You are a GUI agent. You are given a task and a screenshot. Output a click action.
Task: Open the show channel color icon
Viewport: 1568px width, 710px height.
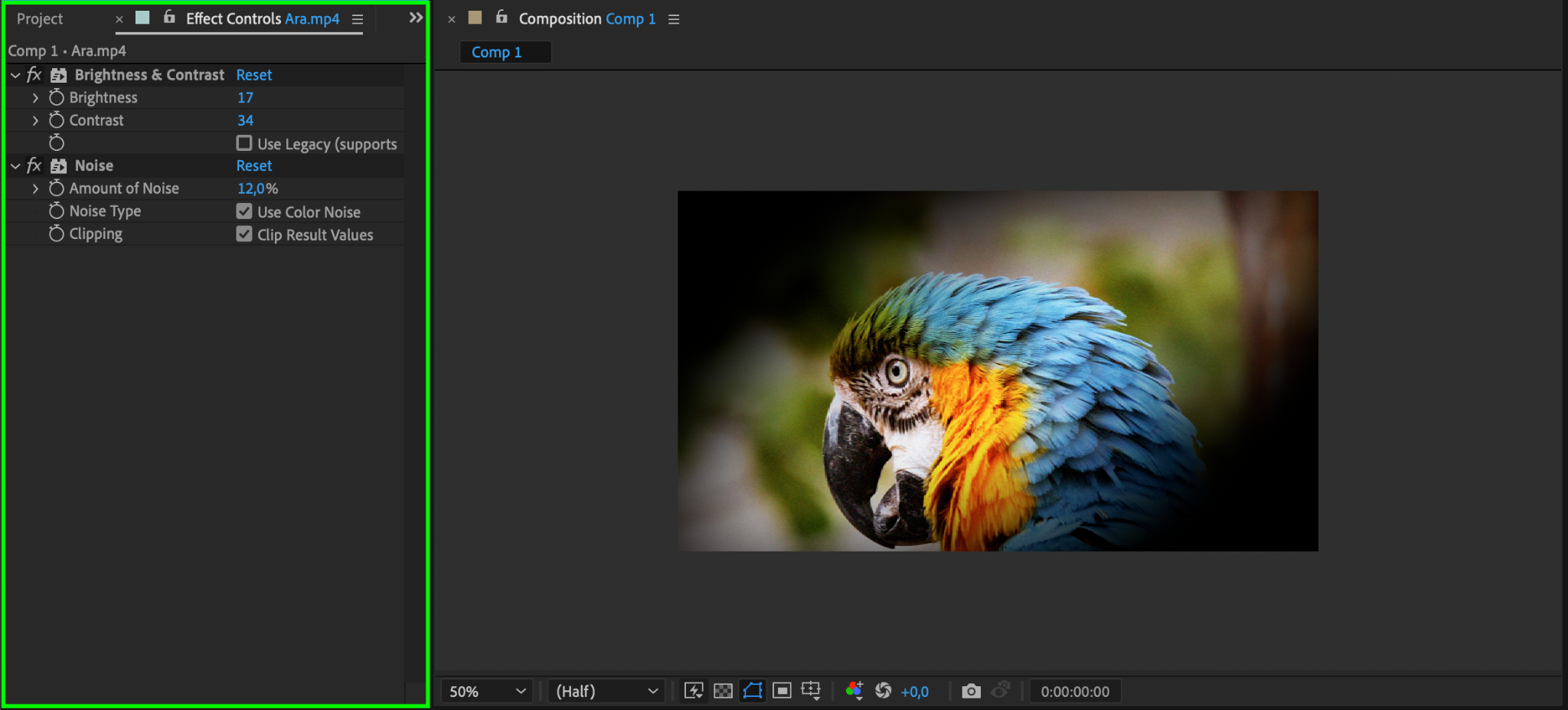pos(854,691)
